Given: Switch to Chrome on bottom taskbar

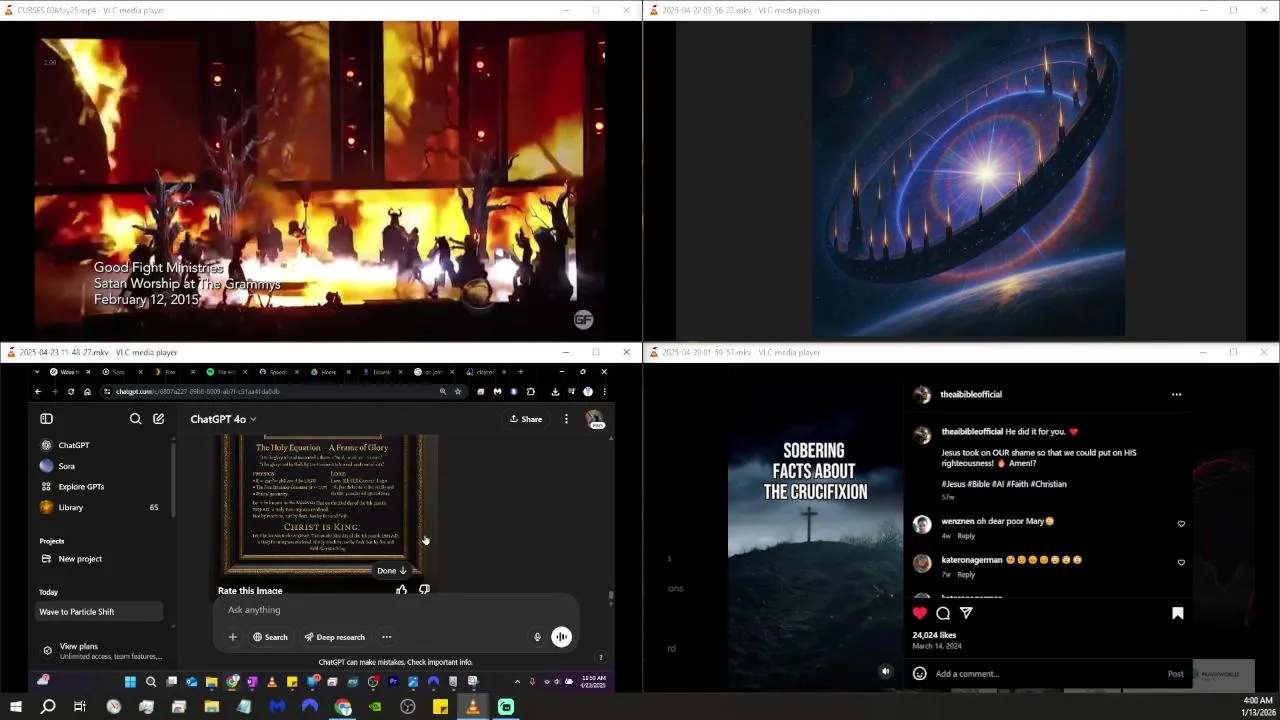Looking at the screenshot, I should (x=343, y=707).
